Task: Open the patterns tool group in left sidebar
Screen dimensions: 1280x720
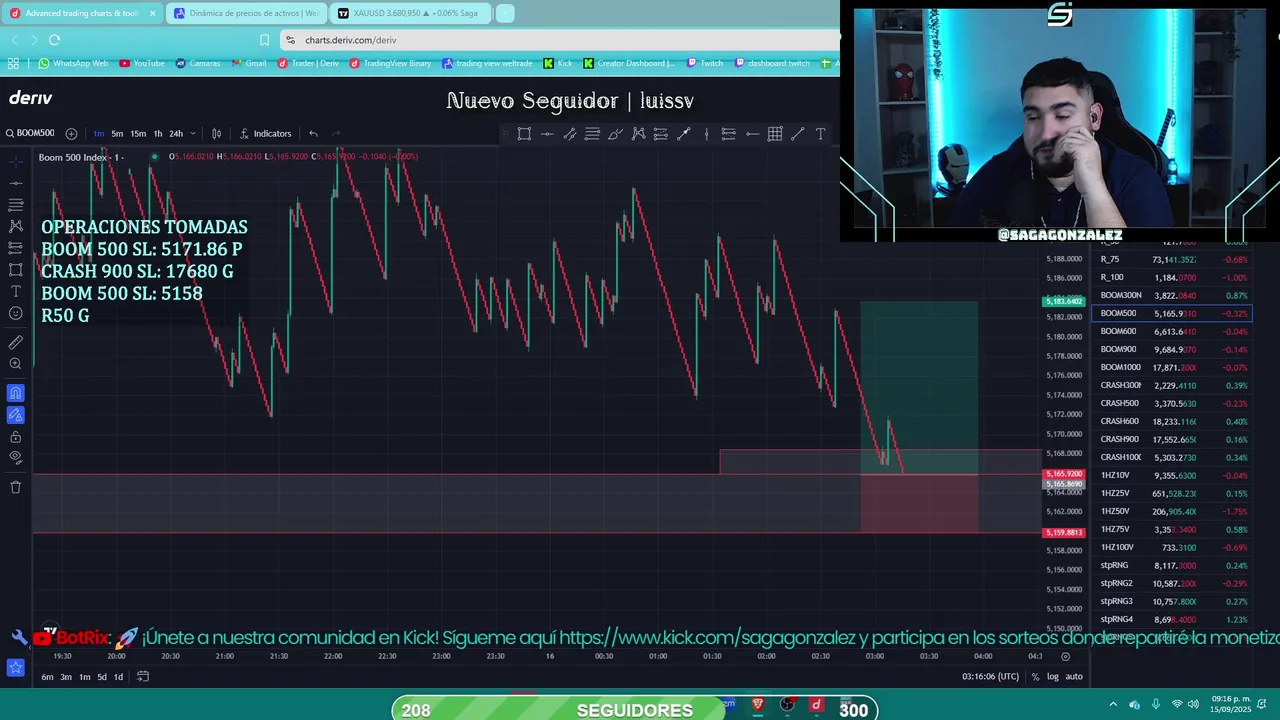Action: point(15,226)
